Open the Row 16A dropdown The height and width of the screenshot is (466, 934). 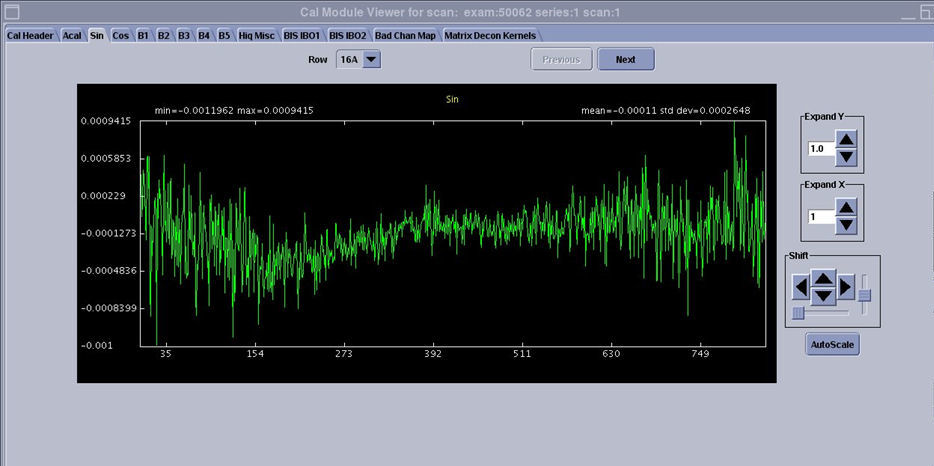[371, 60]
